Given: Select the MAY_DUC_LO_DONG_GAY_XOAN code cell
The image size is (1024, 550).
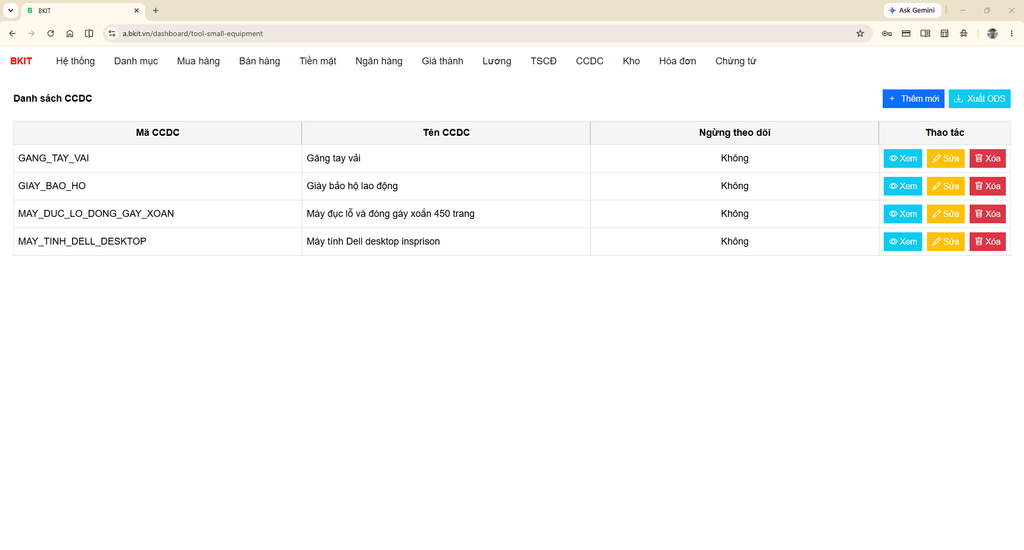Looking at the screenshot, I should (157, 214).
